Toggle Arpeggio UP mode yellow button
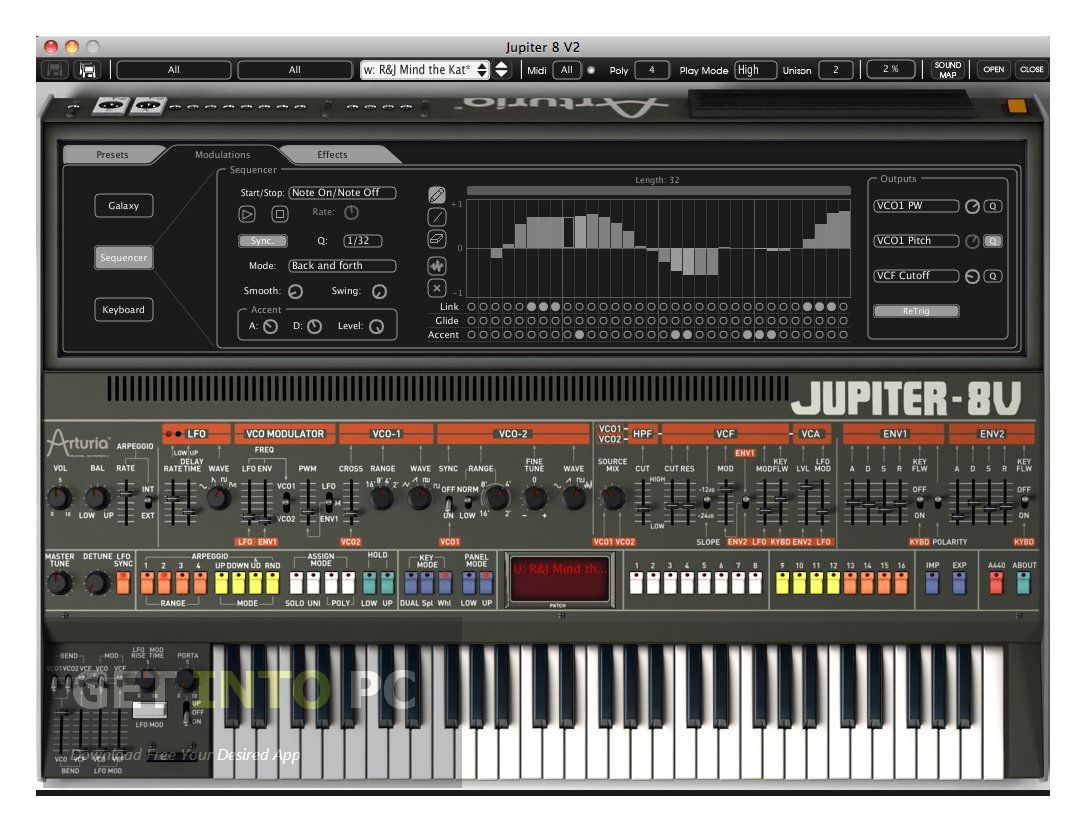This screenshot has height=832, width=1086. 222,583
